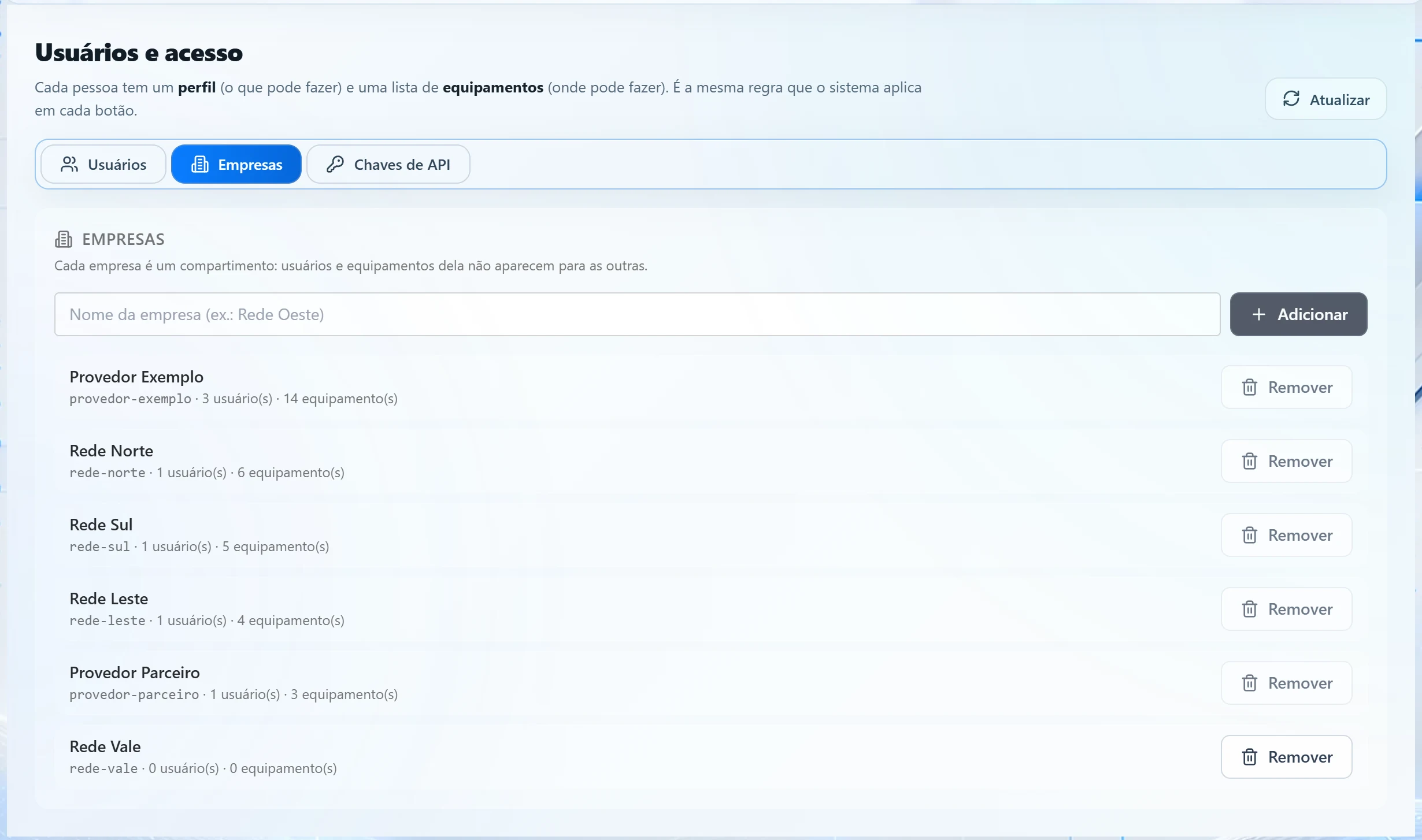Click trash icon for Provedor Parceiro
Viewport: 1422px width, 840px height.
click(x=1249, y=683)
